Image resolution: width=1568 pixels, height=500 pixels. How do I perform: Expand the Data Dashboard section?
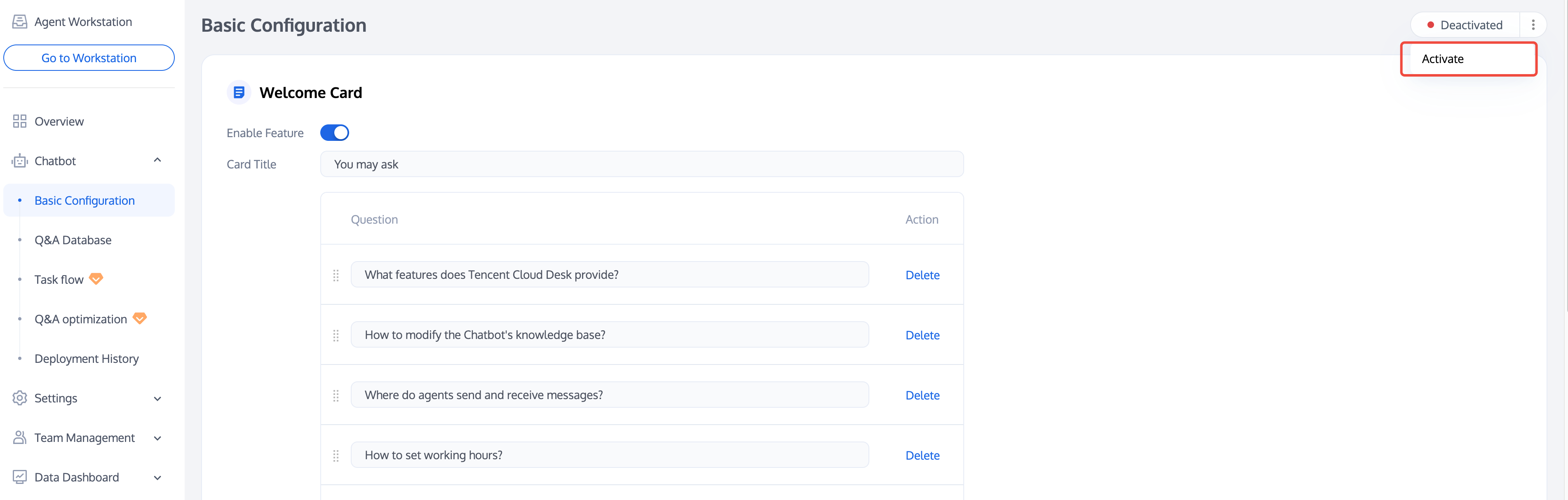[157, 477]
